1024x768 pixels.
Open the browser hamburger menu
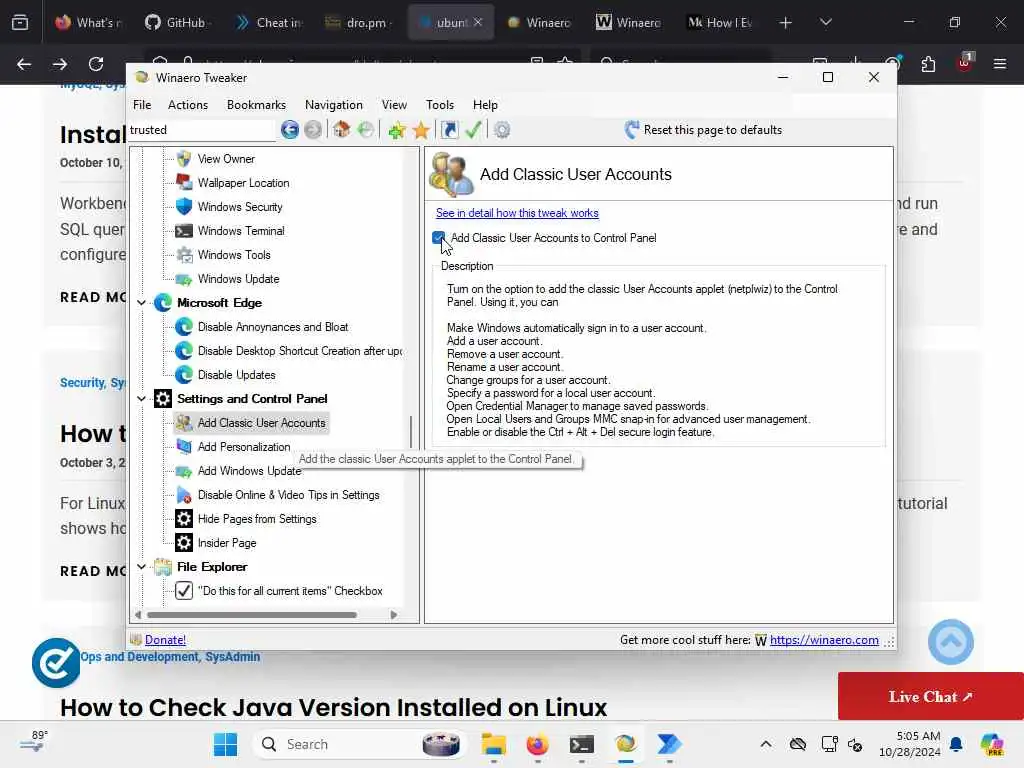click(1000, 64)
